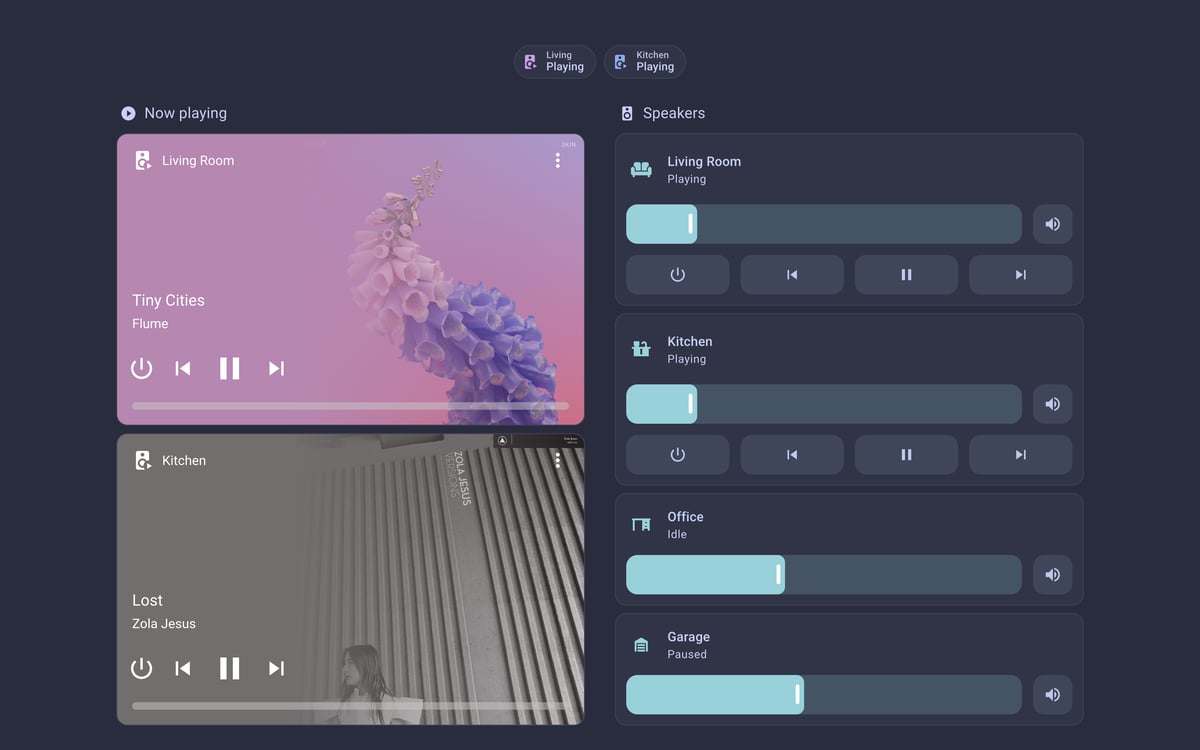Pause Lost by Zola Jesus

tap(230, 668)
